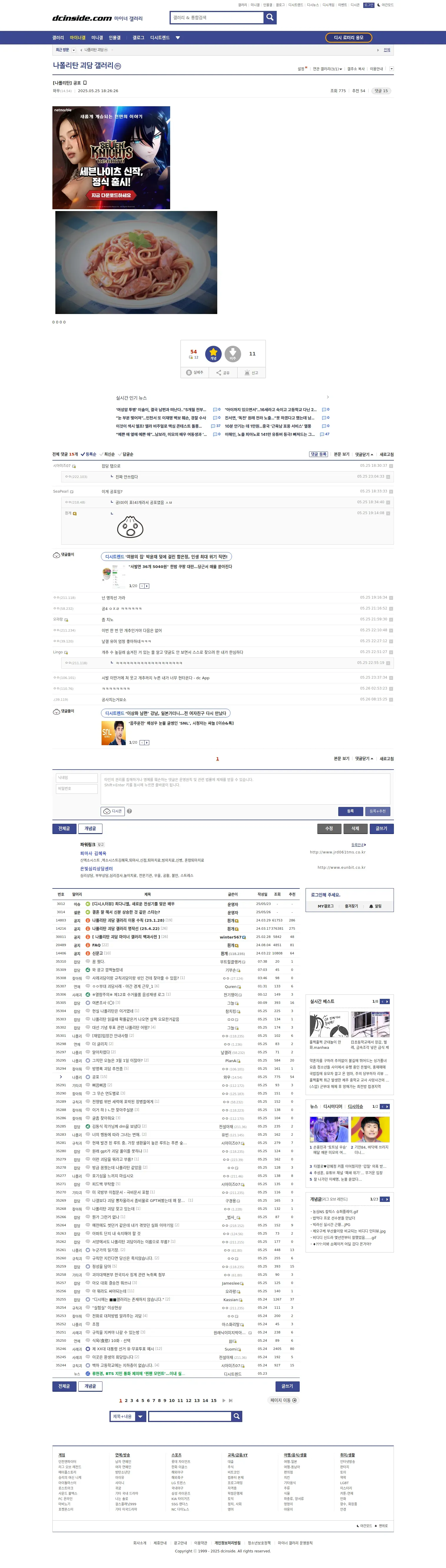Viewport: 446px width, 1568px height.
Task: Select 최신순 comment sort option
Action: click(107, 454)
